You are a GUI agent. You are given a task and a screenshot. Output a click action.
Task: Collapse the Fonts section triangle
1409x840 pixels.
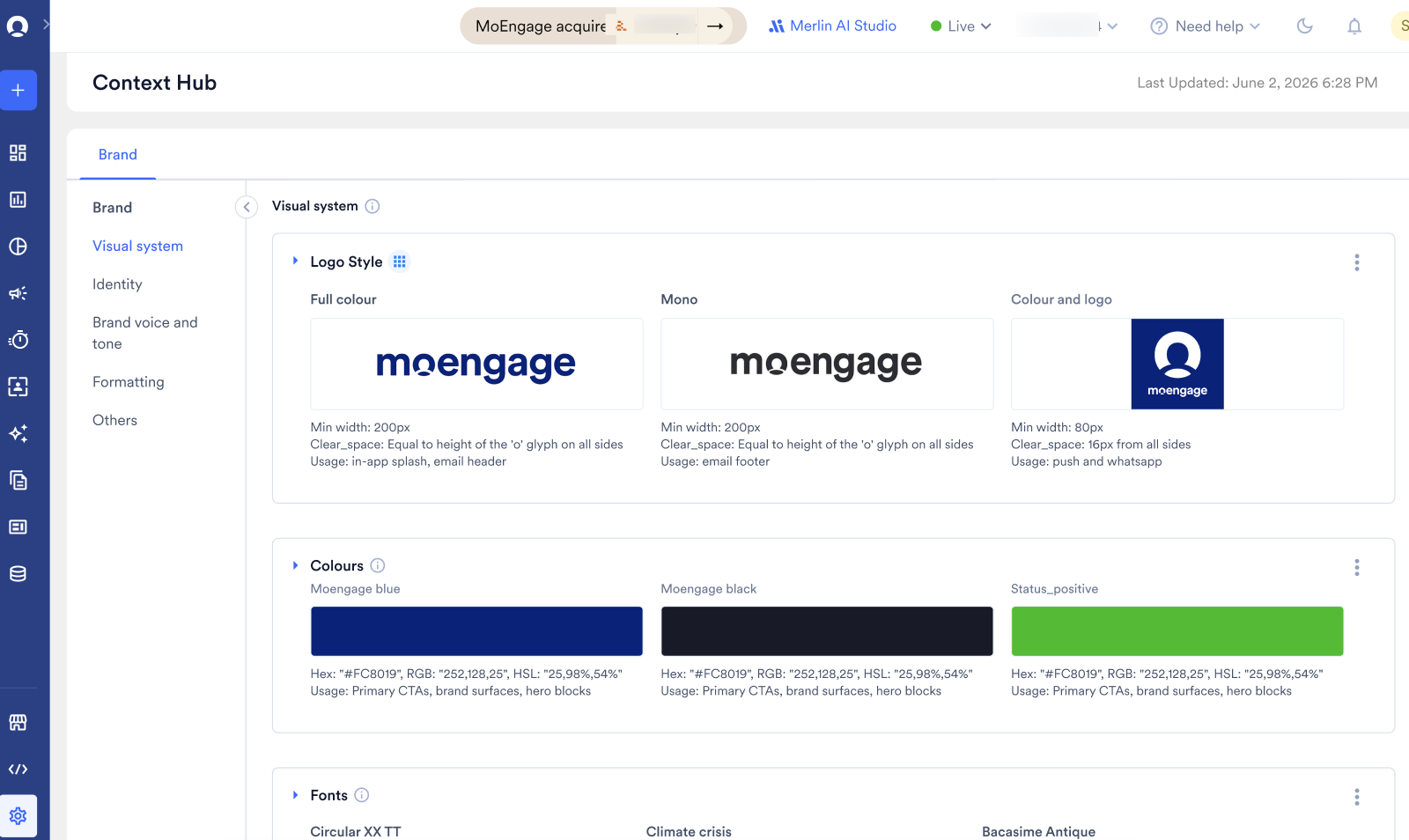296,795
